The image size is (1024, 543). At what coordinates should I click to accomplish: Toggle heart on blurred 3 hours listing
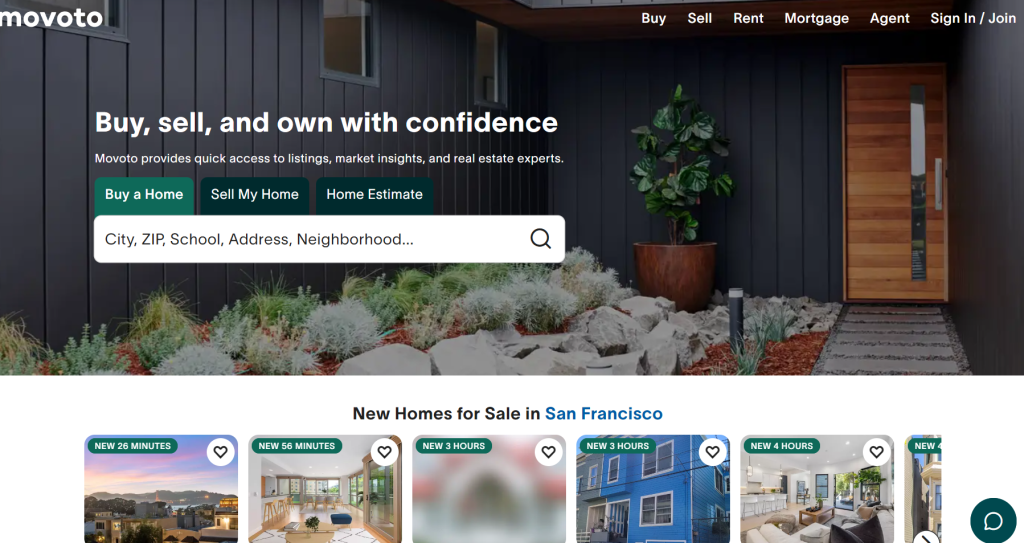549,452
